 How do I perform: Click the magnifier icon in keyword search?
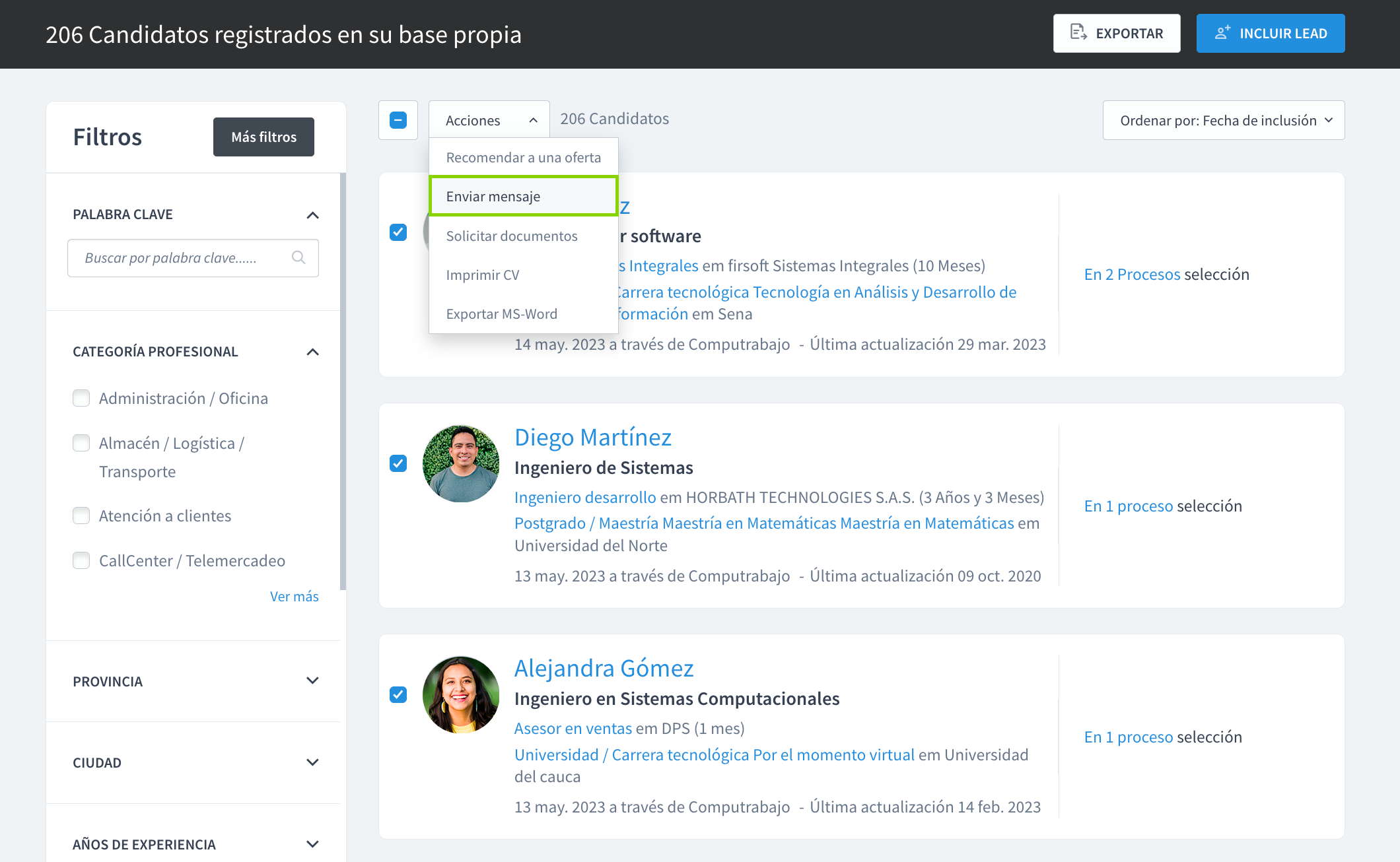pos(298,257)
